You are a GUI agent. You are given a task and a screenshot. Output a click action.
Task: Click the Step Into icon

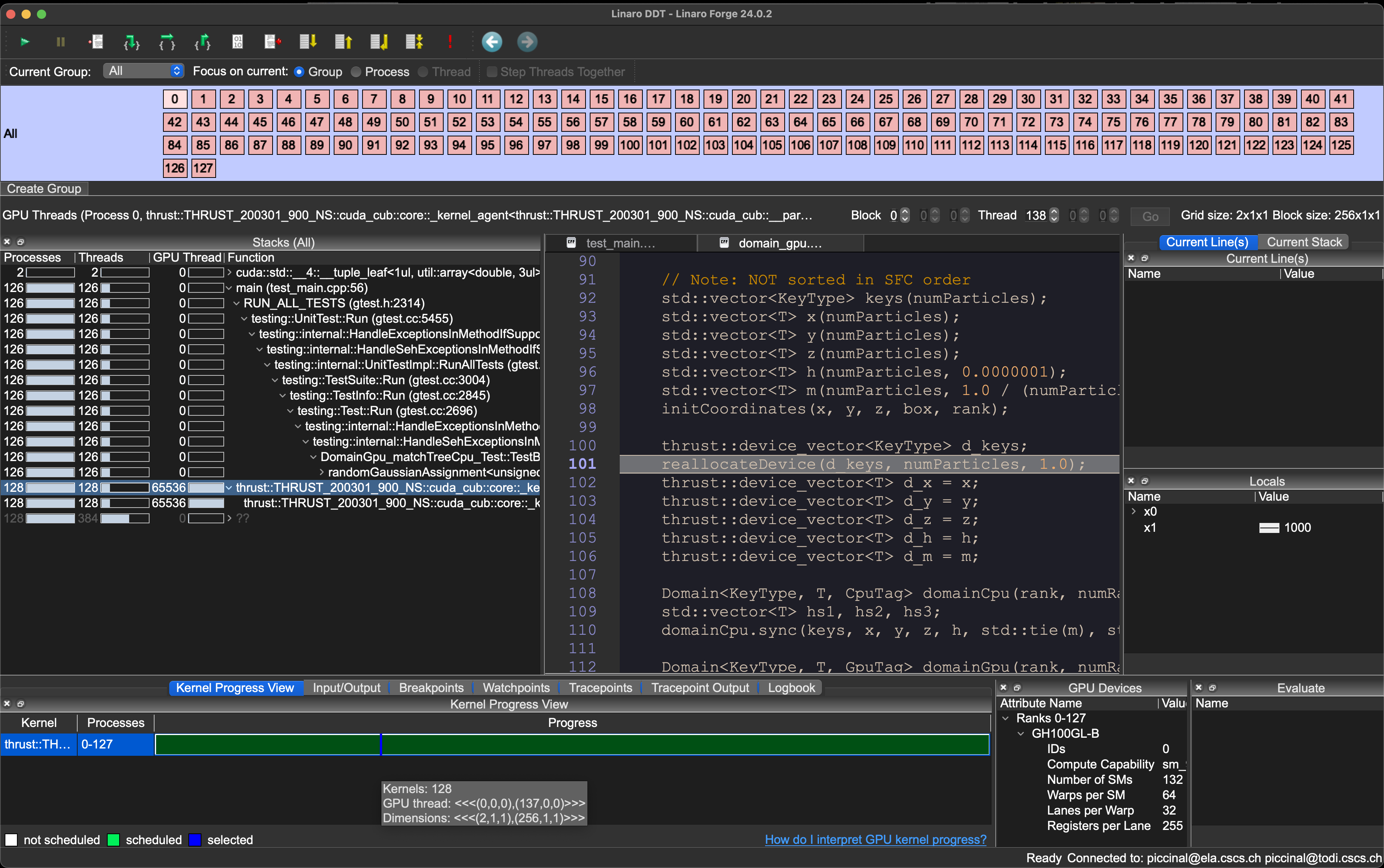coord(131,42)
